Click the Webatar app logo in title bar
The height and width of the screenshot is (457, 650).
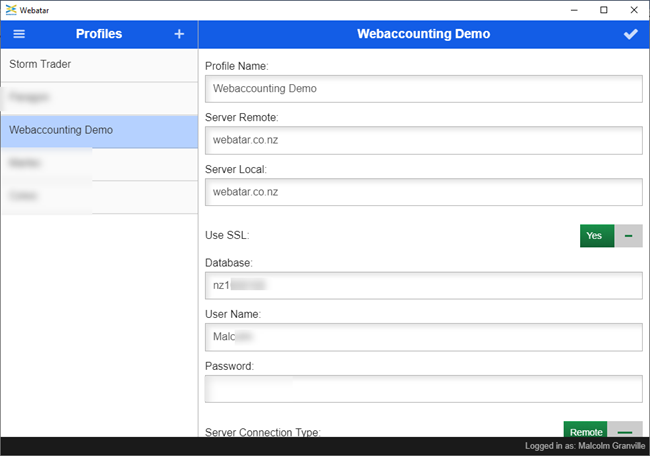coord(11,9)
